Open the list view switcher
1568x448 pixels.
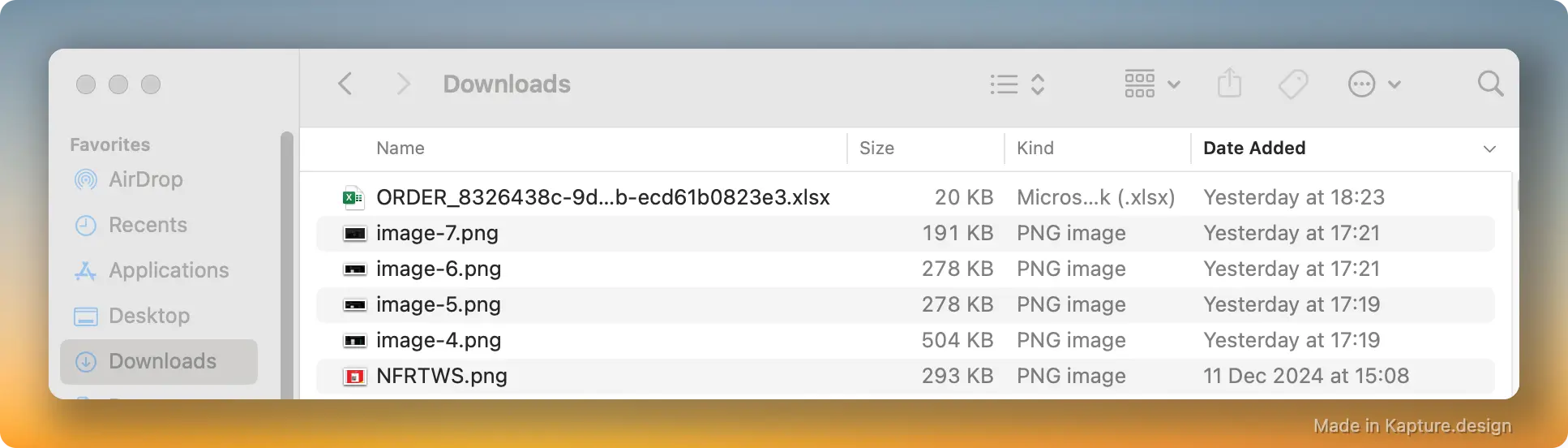(1017, 84)
